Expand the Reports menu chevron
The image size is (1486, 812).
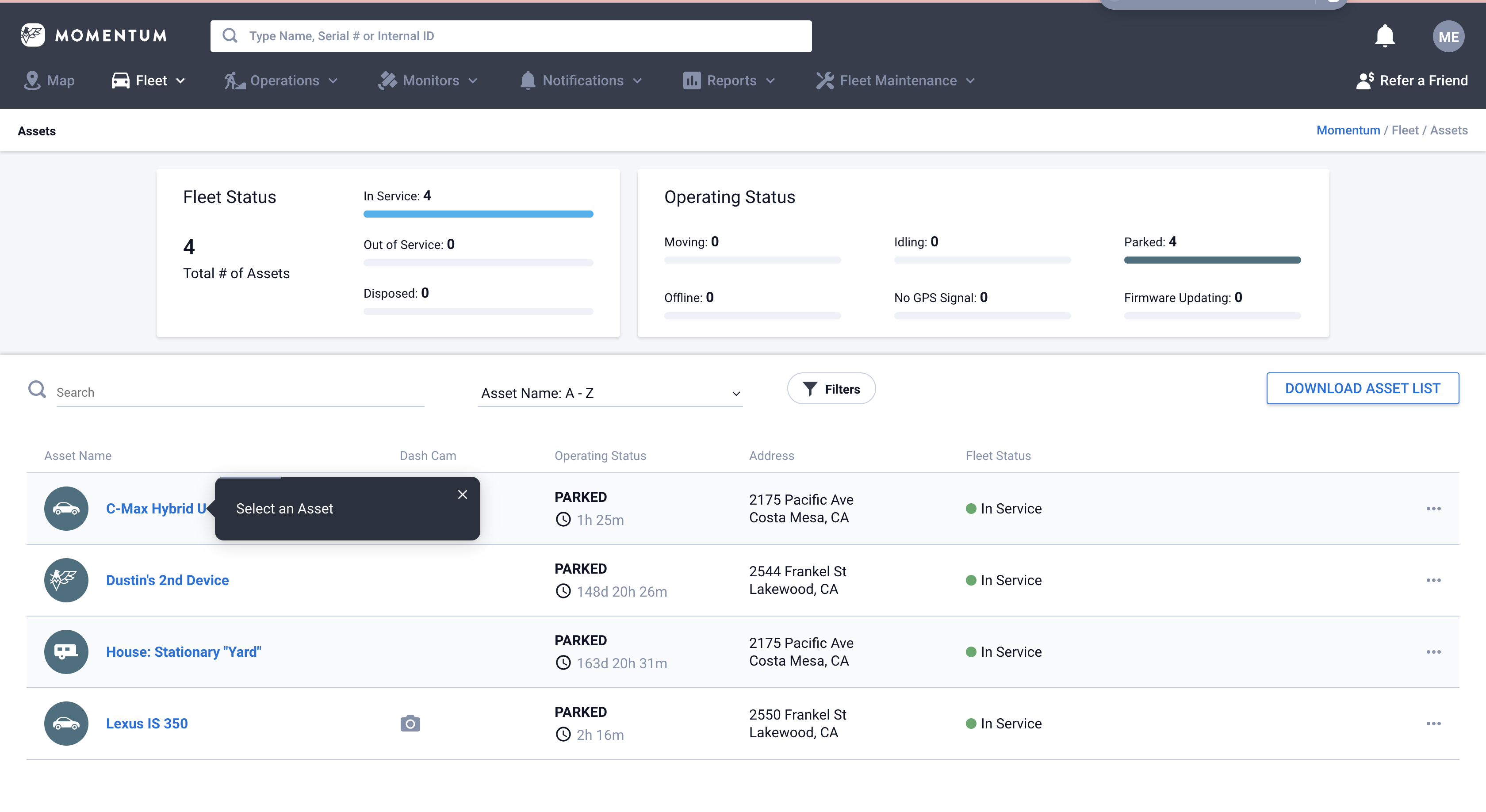coord(771,81)
